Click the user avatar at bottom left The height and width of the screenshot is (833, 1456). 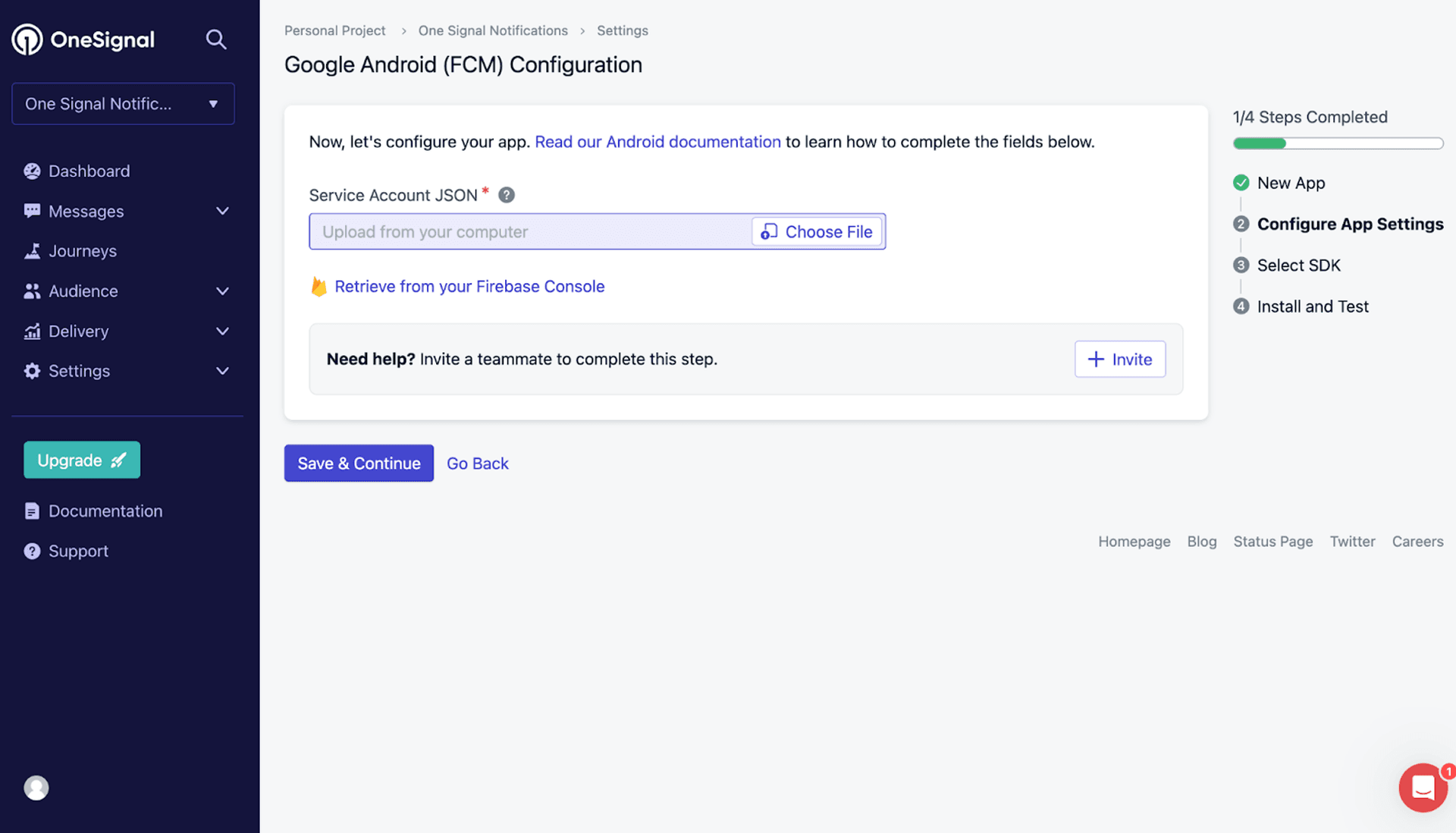35,788
